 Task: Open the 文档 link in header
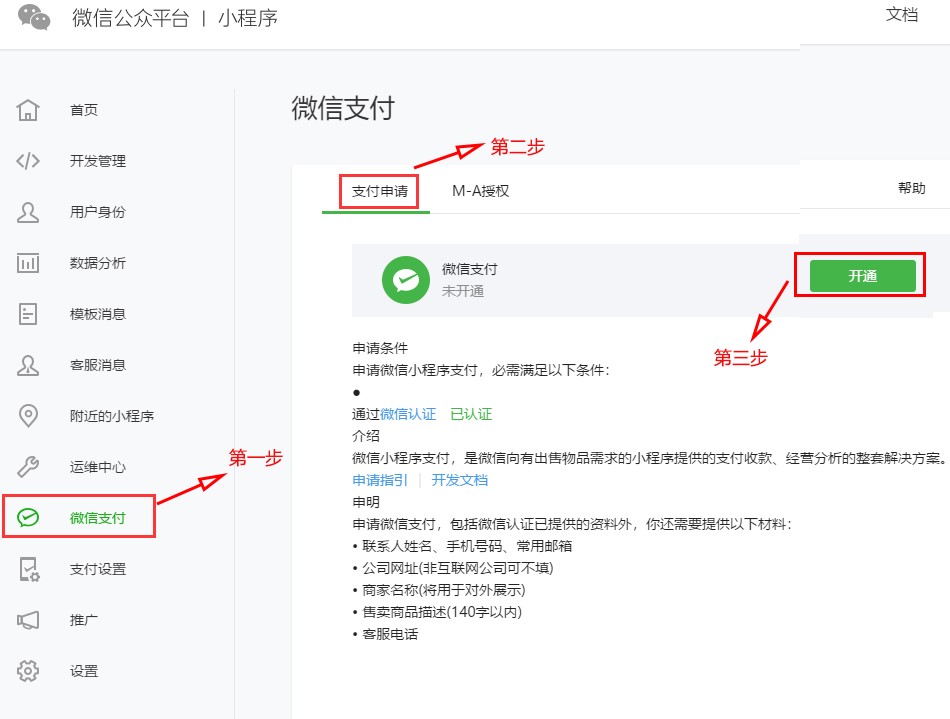pyautogui.click(x=902, y=15)
